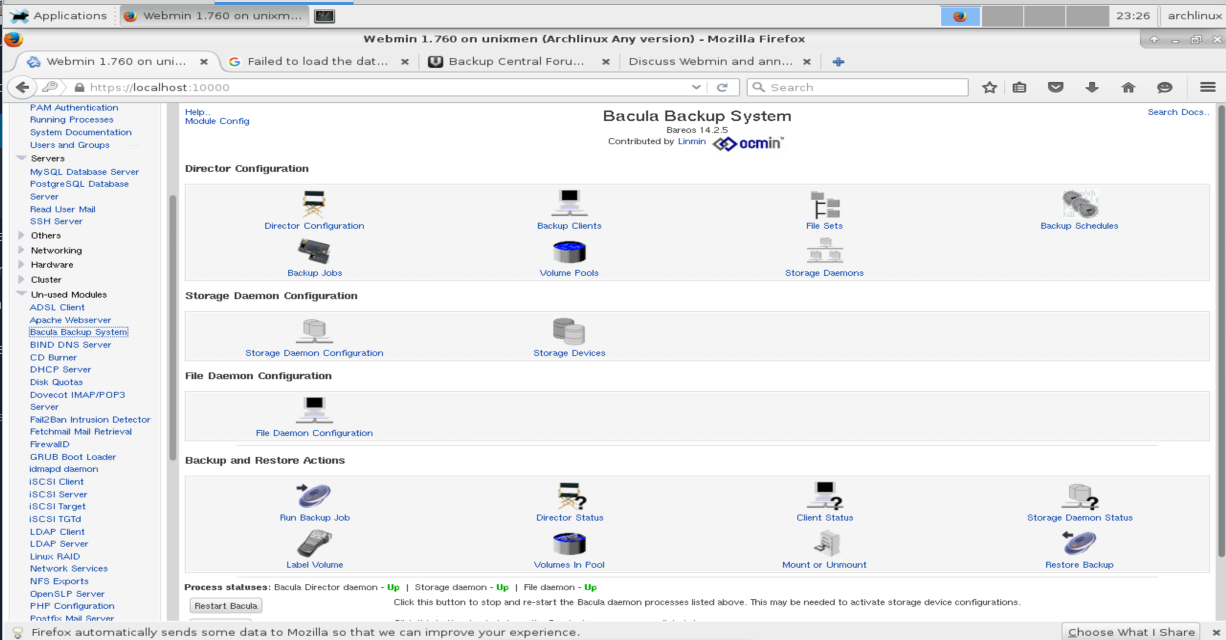
Task: Open the Module Config link
Action: [x=217, y=121]
